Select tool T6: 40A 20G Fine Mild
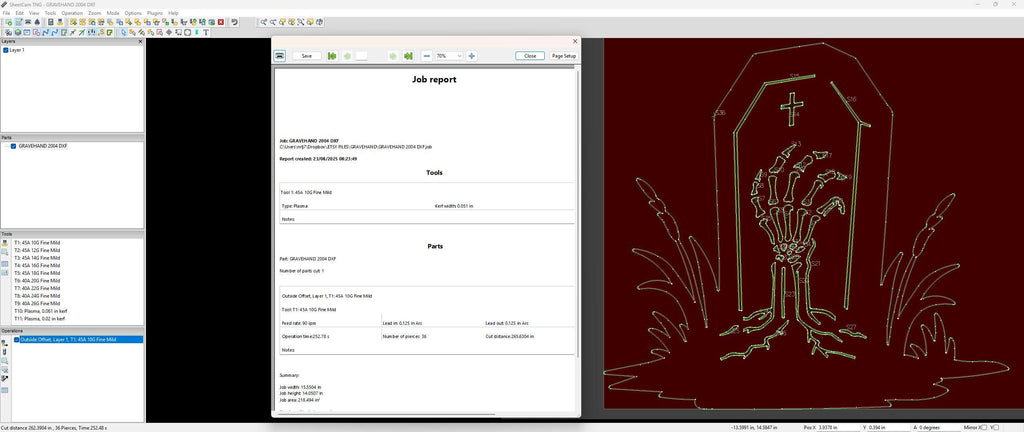 point(37,281)
